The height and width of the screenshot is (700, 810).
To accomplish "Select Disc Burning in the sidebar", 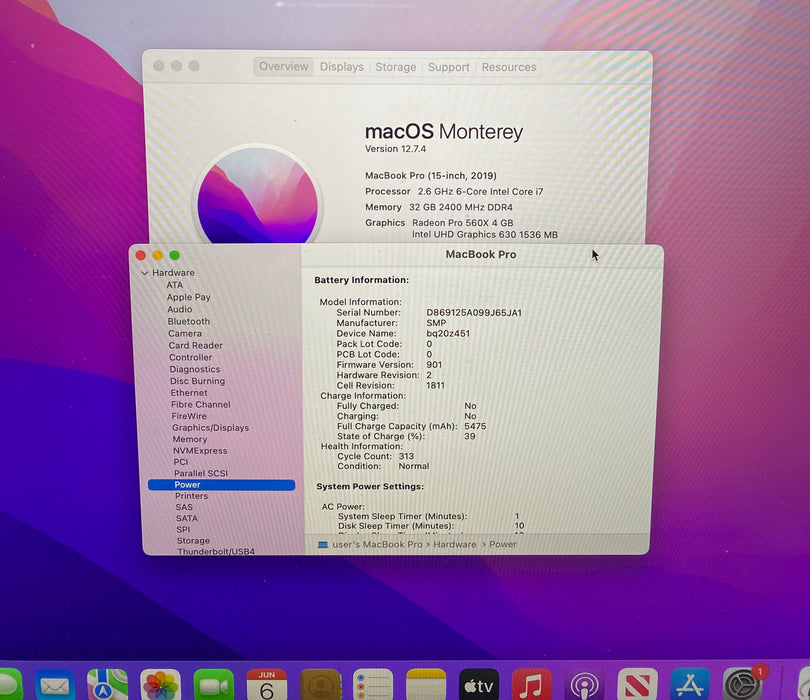I will [197, 381].
